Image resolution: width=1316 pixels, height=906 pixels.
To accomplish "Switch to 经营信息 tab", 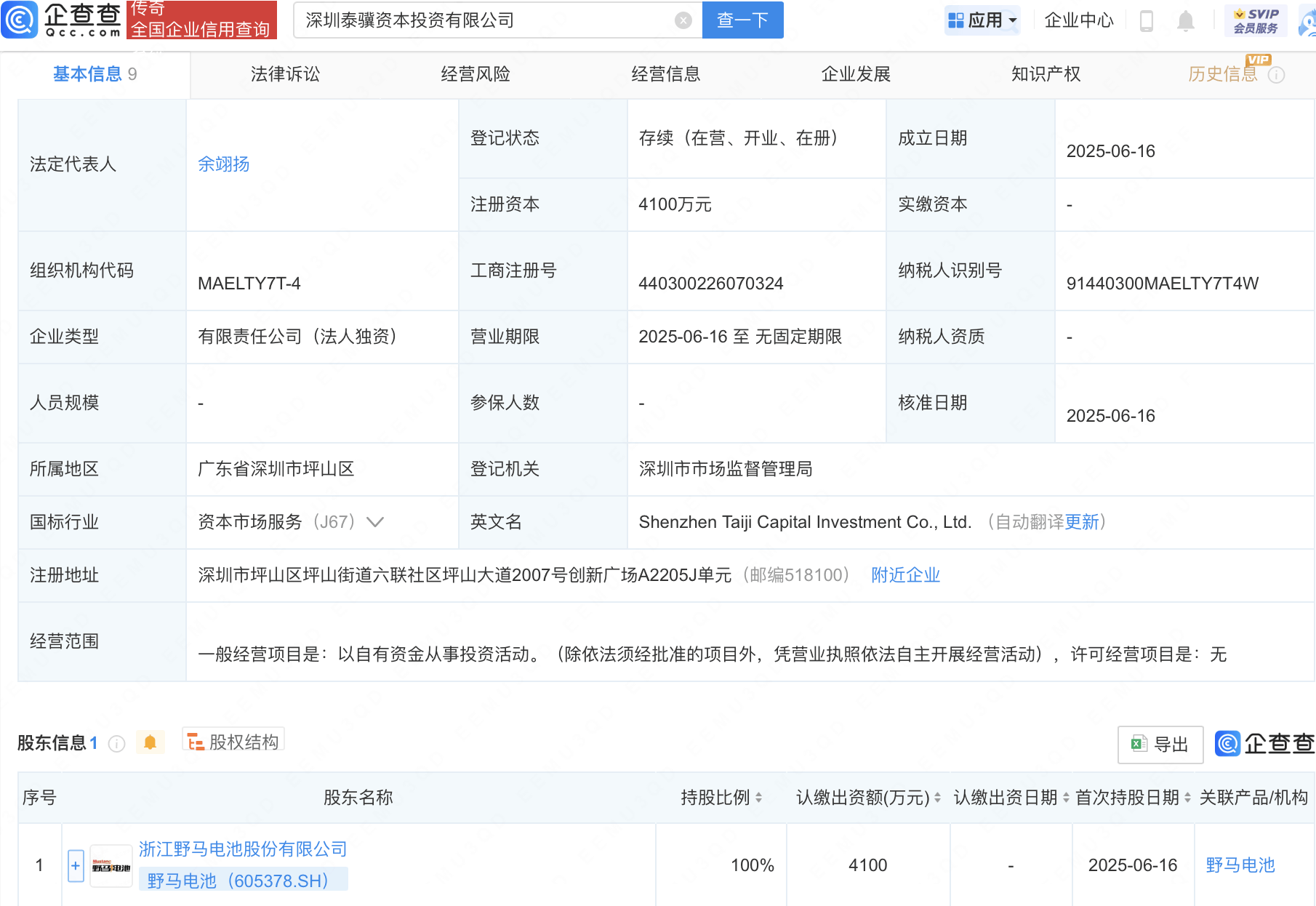I will 665,74.
